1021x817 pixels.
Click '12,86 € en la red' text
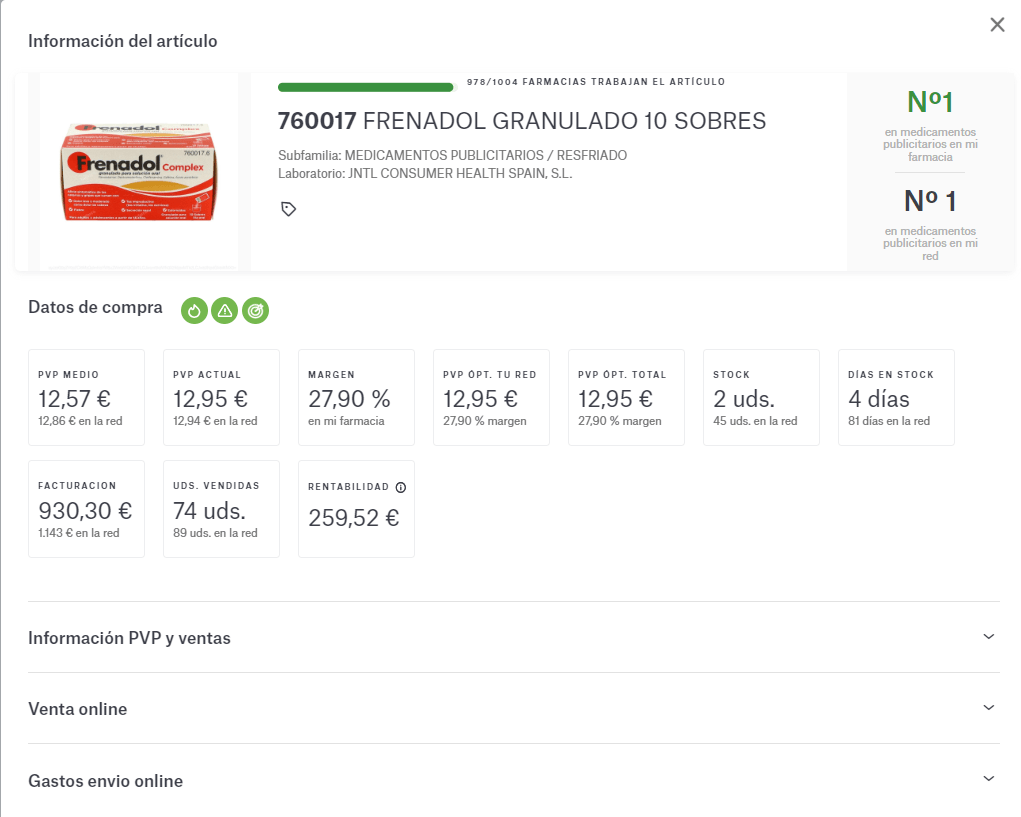point(80,421)
